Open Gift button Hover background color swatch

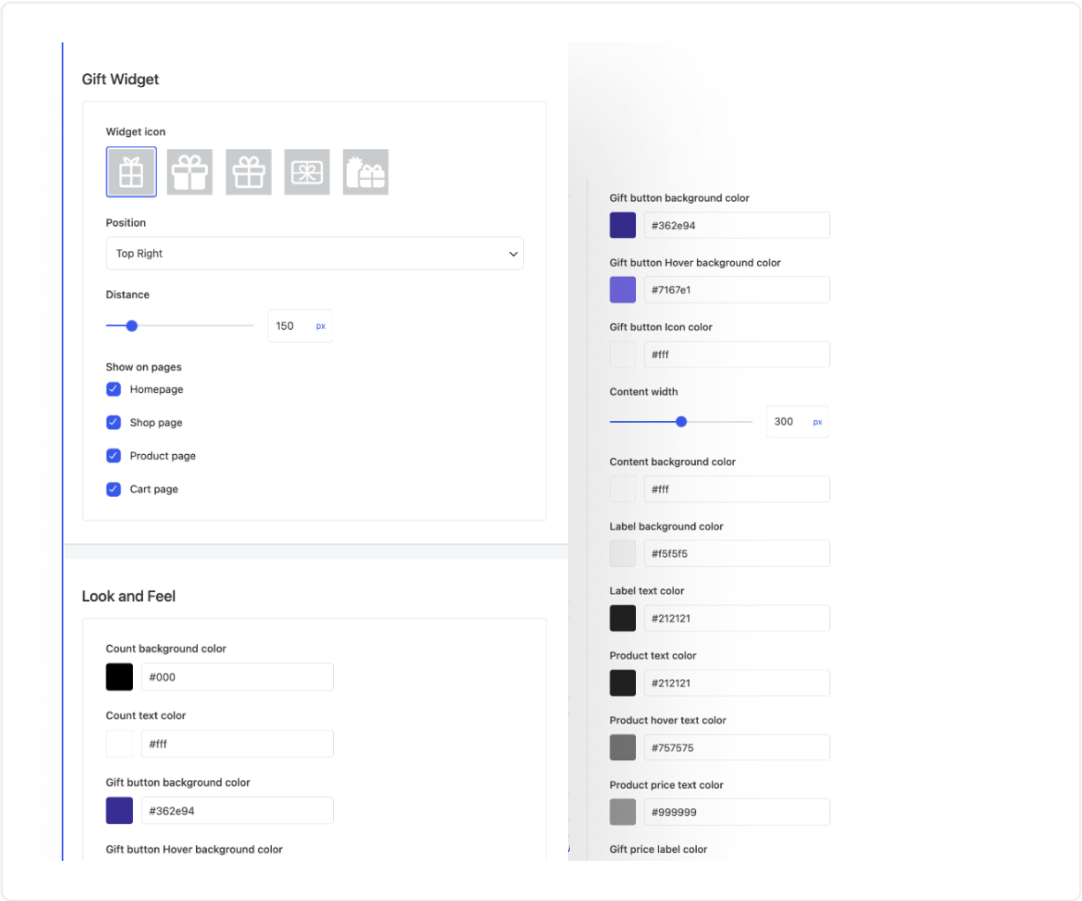pyautogui.click(x=622, y=290)
